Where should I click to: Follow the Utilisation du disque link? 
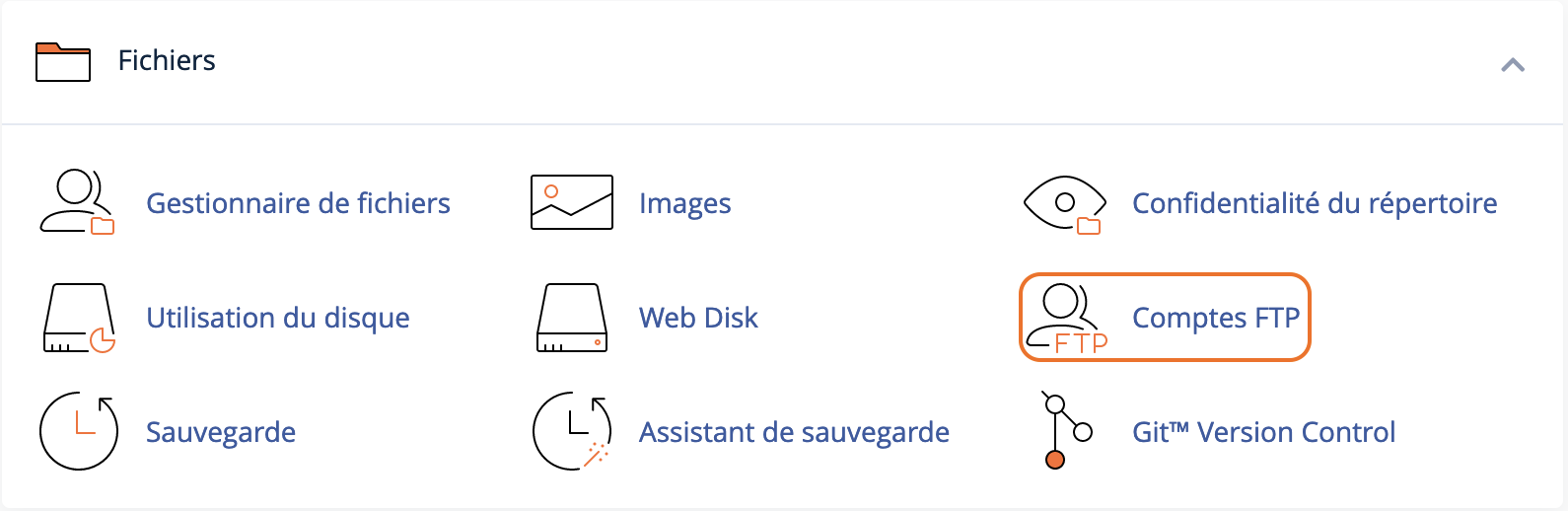(x=278, y=318)
